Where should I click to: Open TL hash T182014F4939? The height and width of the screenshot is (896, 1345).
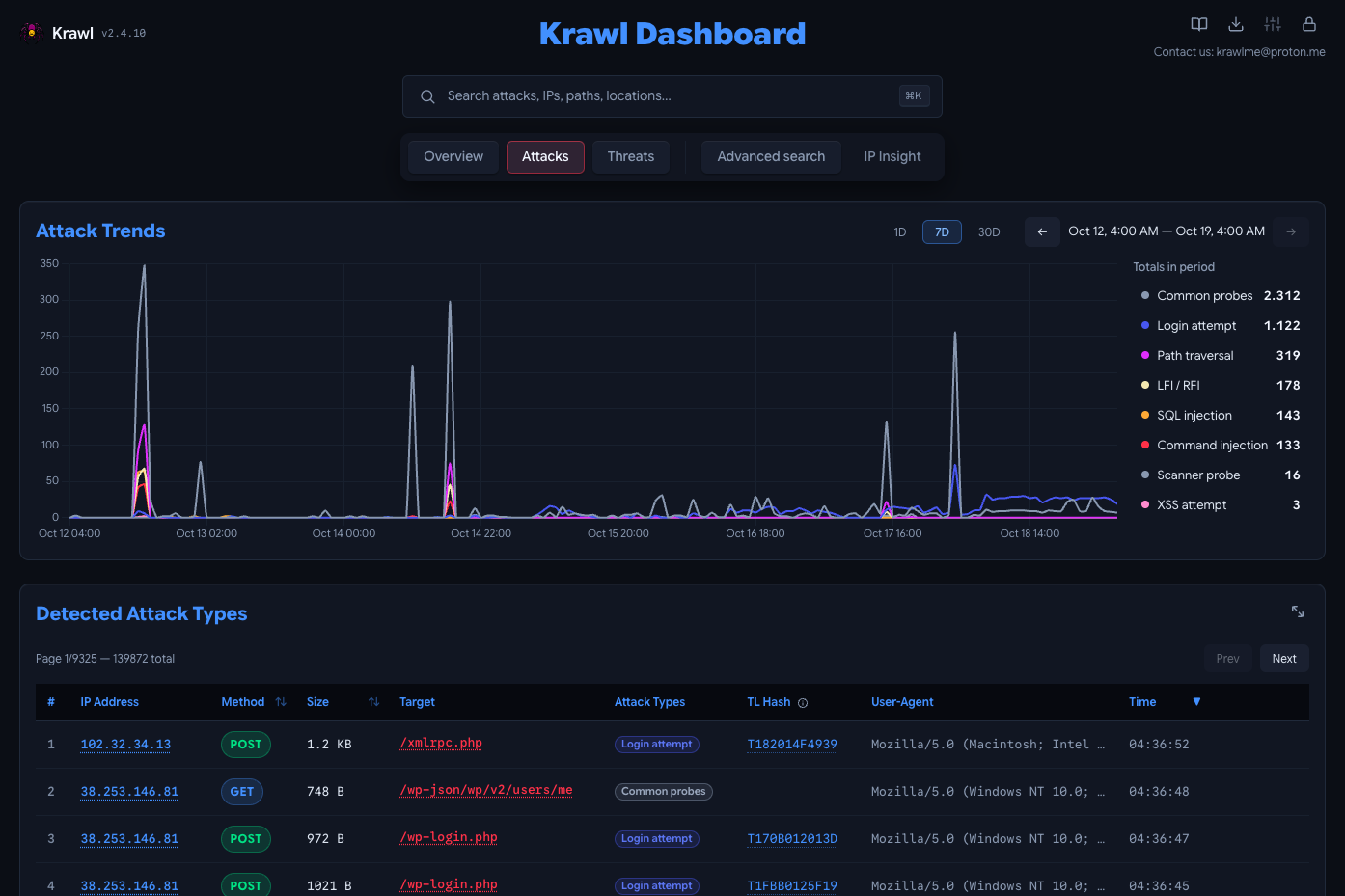tap(792, 745)
